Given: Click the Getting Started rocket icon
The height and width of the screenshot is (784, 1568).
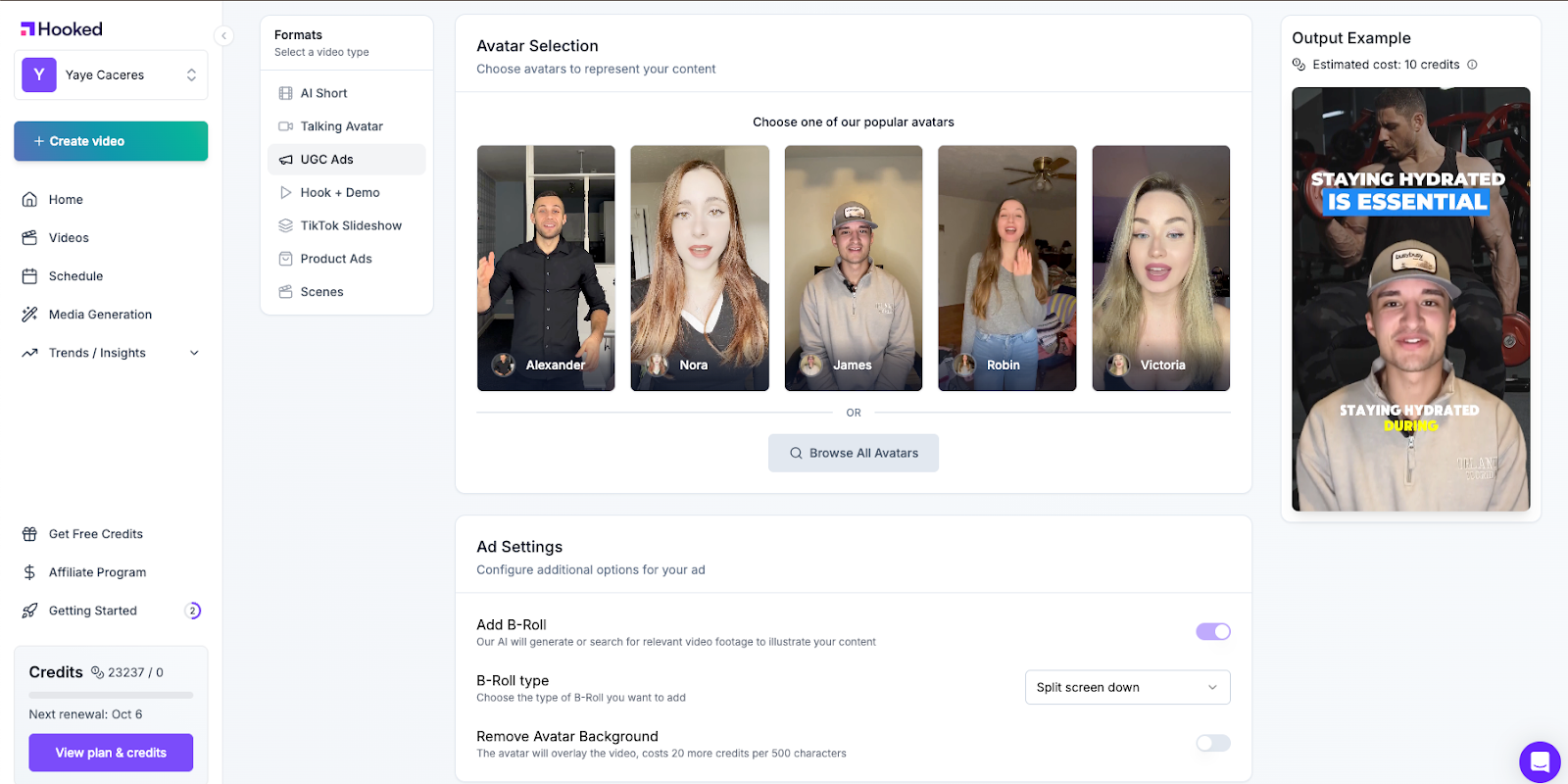Looking at the screenshot, I should pyautogui.click(x=29, y=611).
